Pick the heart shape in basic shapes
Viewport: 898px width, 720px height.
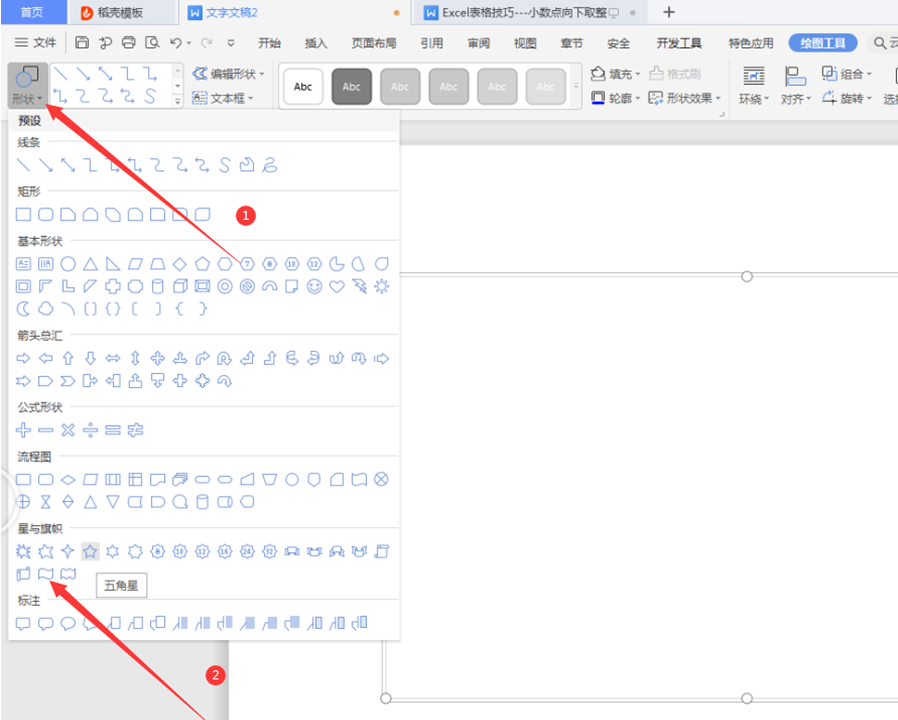(x=337, y=287)
